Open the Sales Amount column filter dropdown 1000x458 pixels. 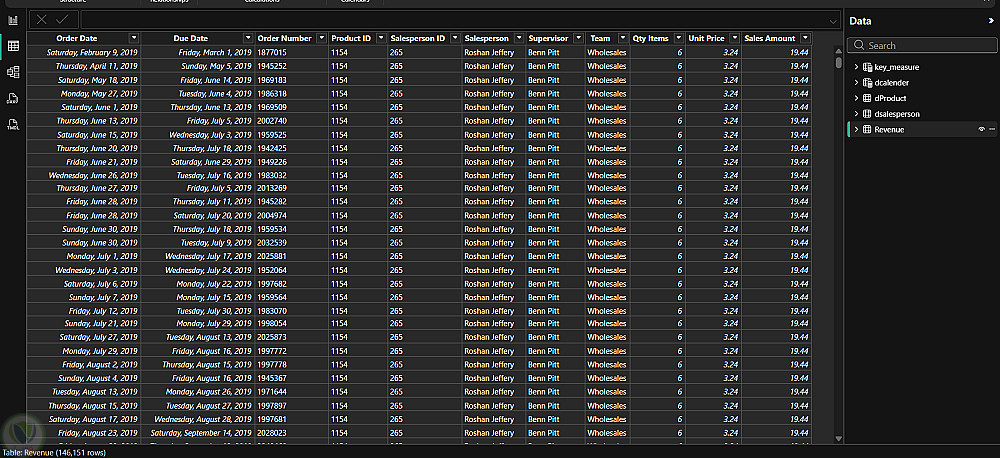[805, 38]
